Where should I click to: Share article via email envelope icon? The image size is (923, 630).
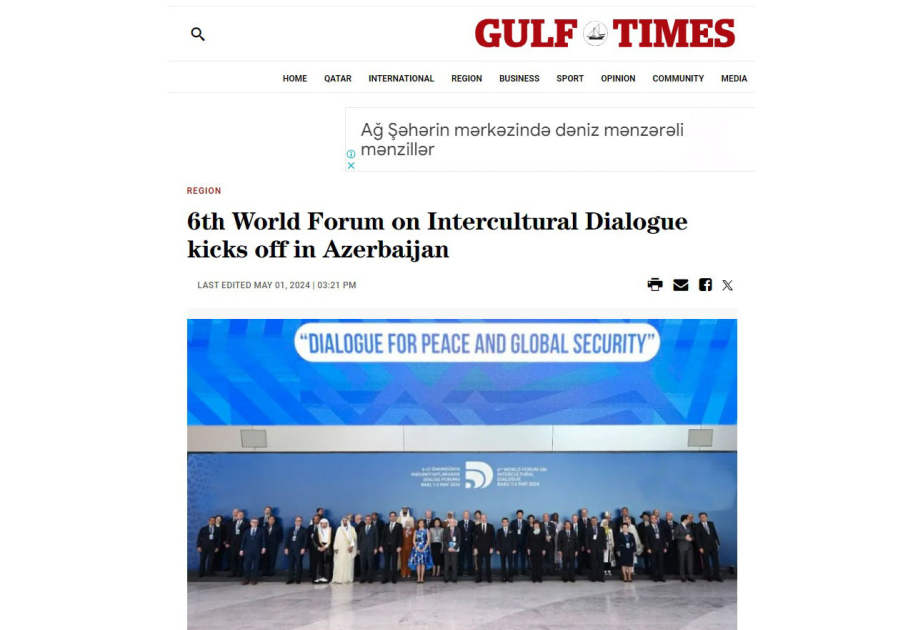click(x=680, y=285)
